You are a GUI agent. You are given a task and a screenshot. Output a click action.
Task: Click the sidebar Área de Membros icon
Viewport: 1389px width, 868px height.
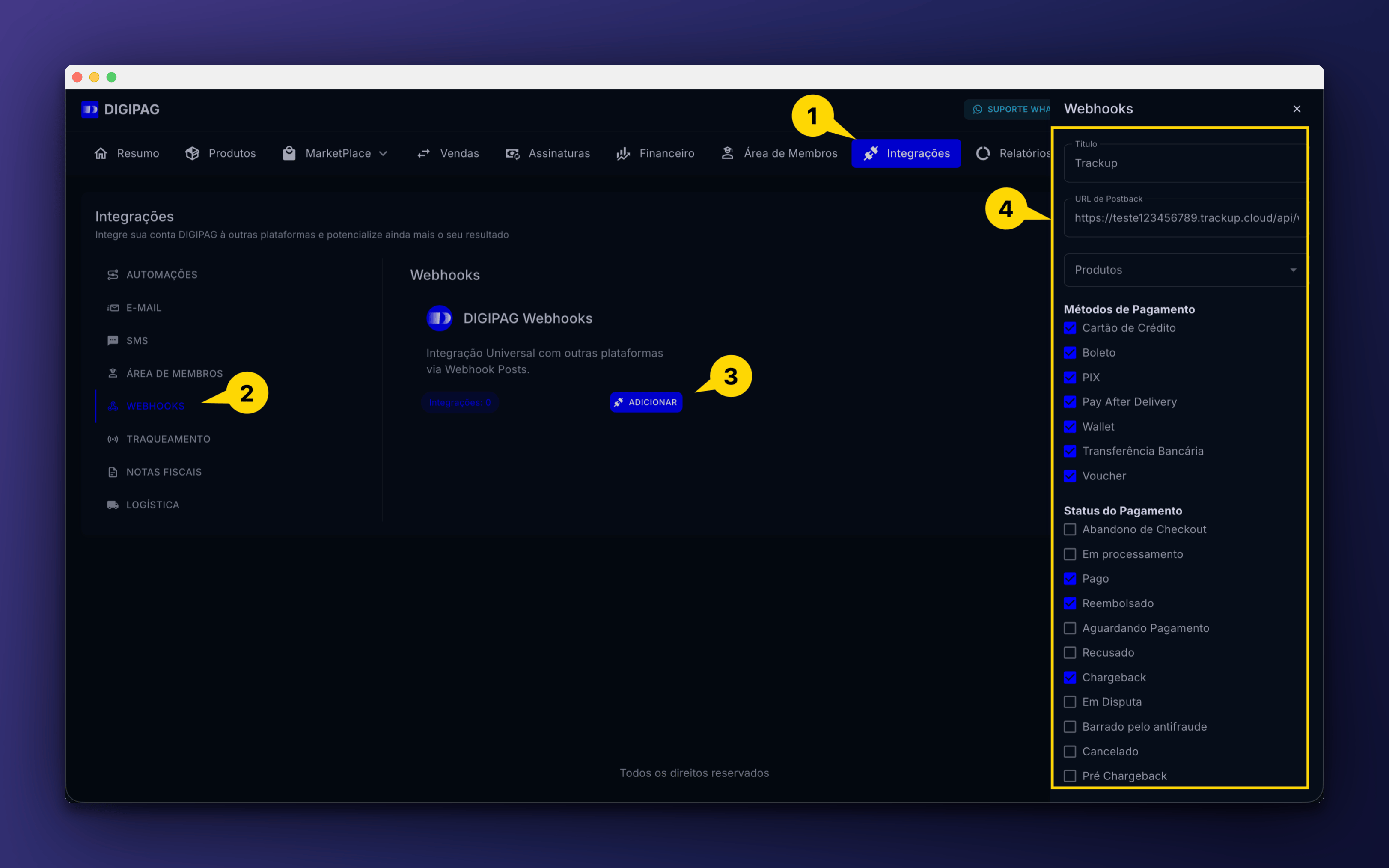click(x=113, y=374)
